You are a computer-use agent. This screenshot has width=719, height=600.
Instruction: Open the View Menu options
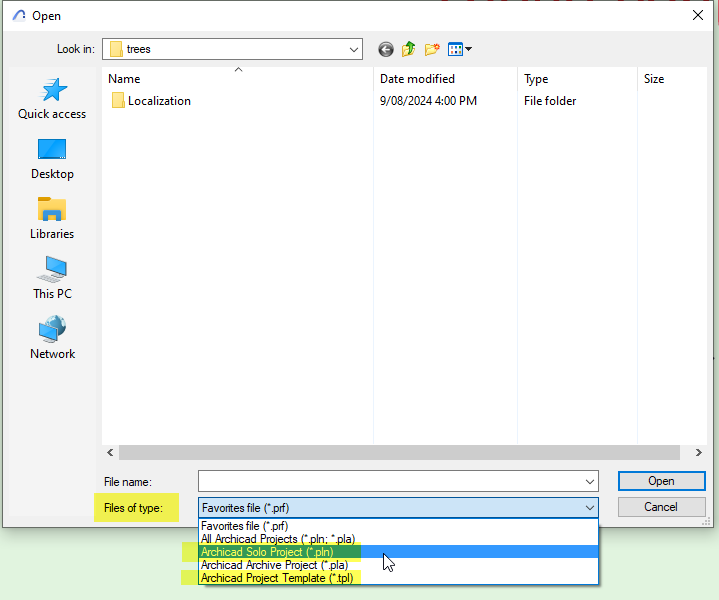(x=460, y=49)
